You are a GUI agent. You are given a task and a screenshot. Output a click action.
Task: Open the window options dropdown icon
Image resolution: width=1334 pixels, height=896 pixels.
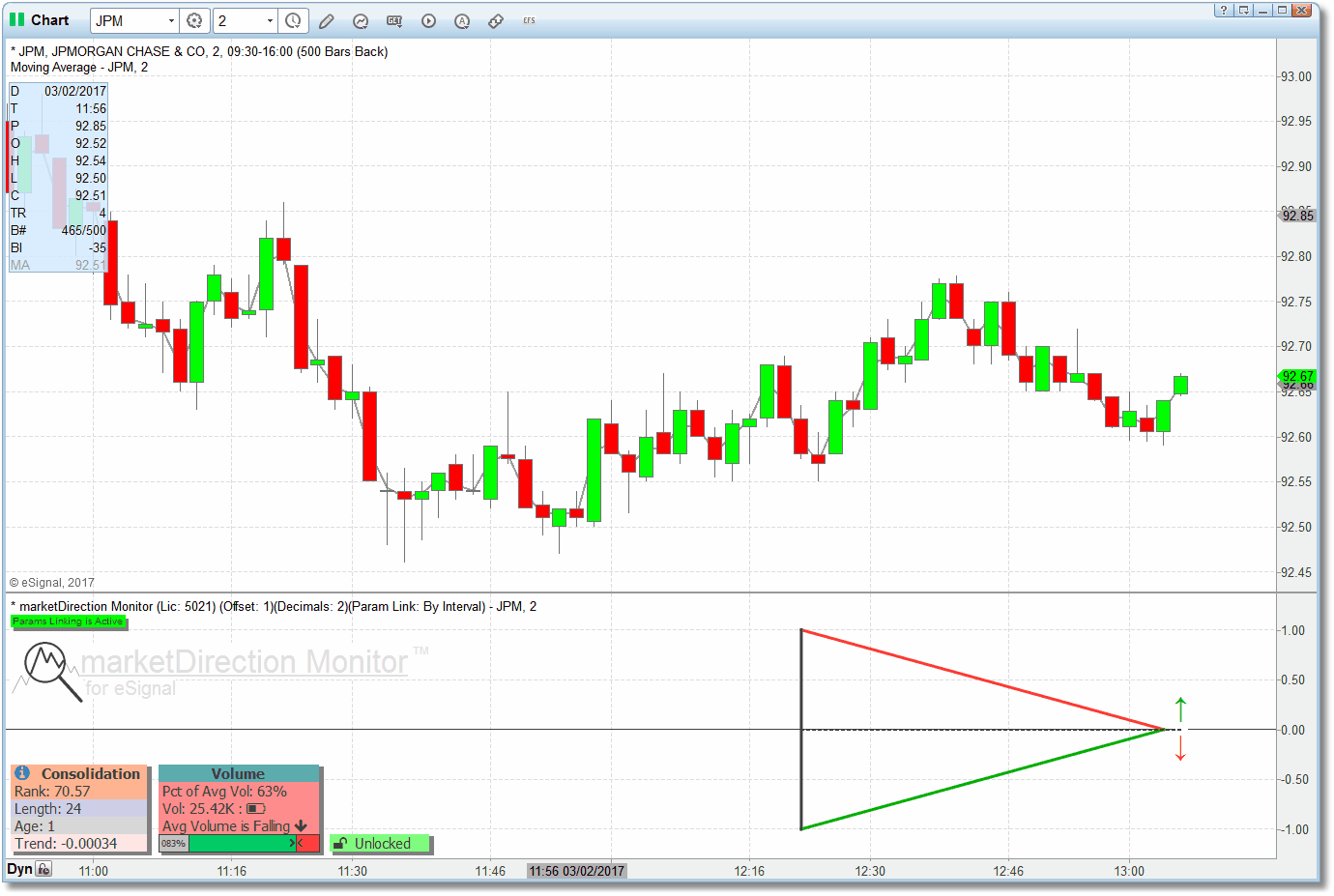coord(1244,10)
